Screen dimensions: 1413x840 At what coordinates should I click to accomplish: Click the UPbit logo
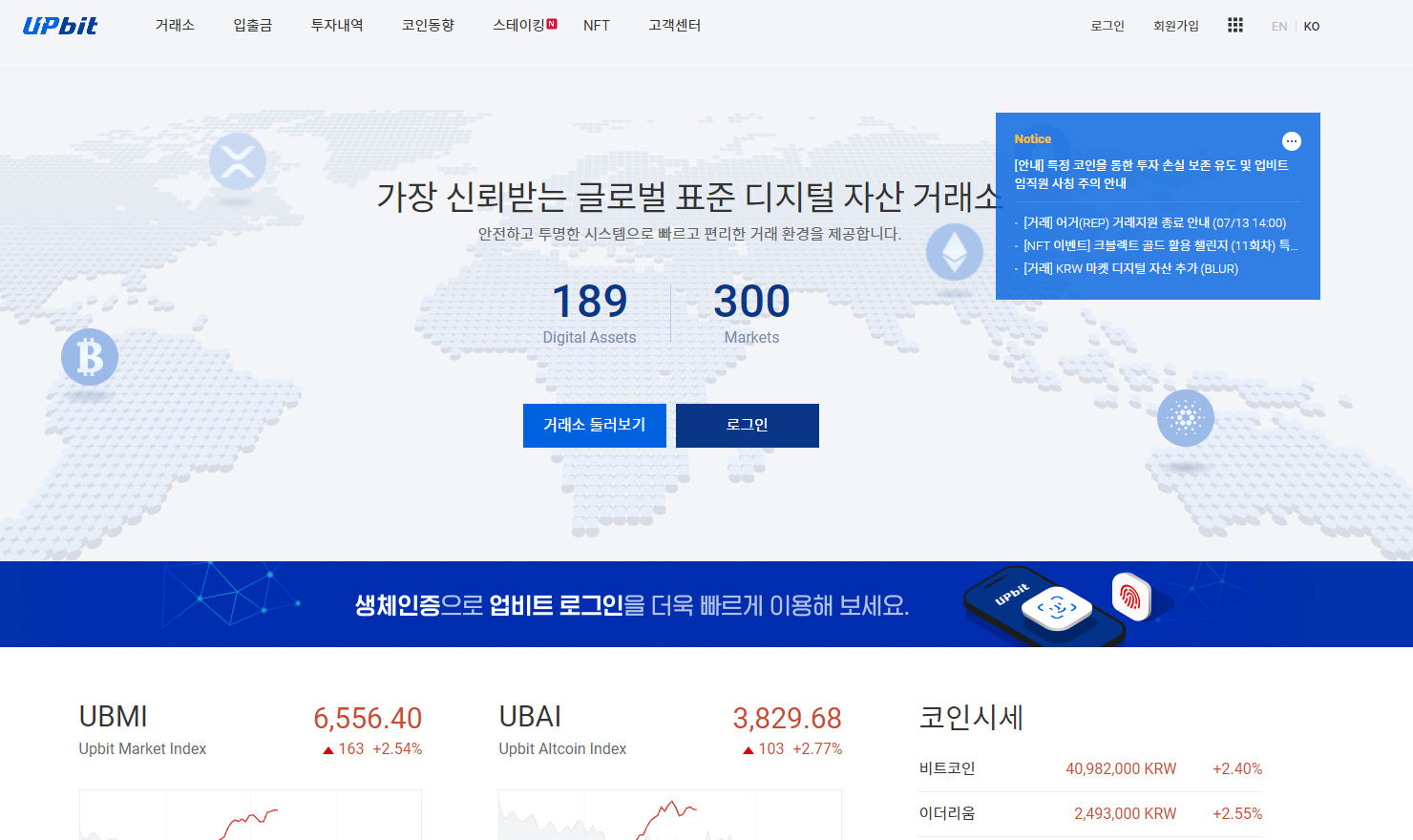[60, 26]
